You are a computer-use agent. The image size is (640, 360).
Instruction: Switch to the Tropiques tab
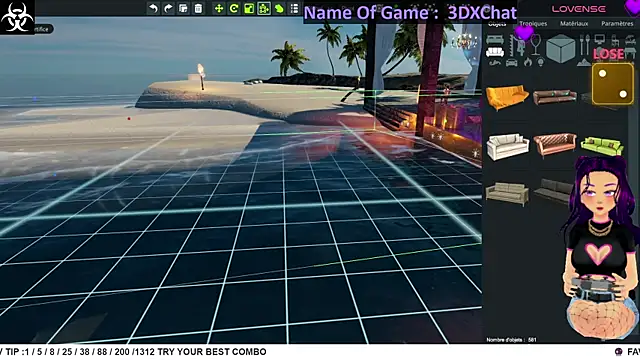(533, 24)
